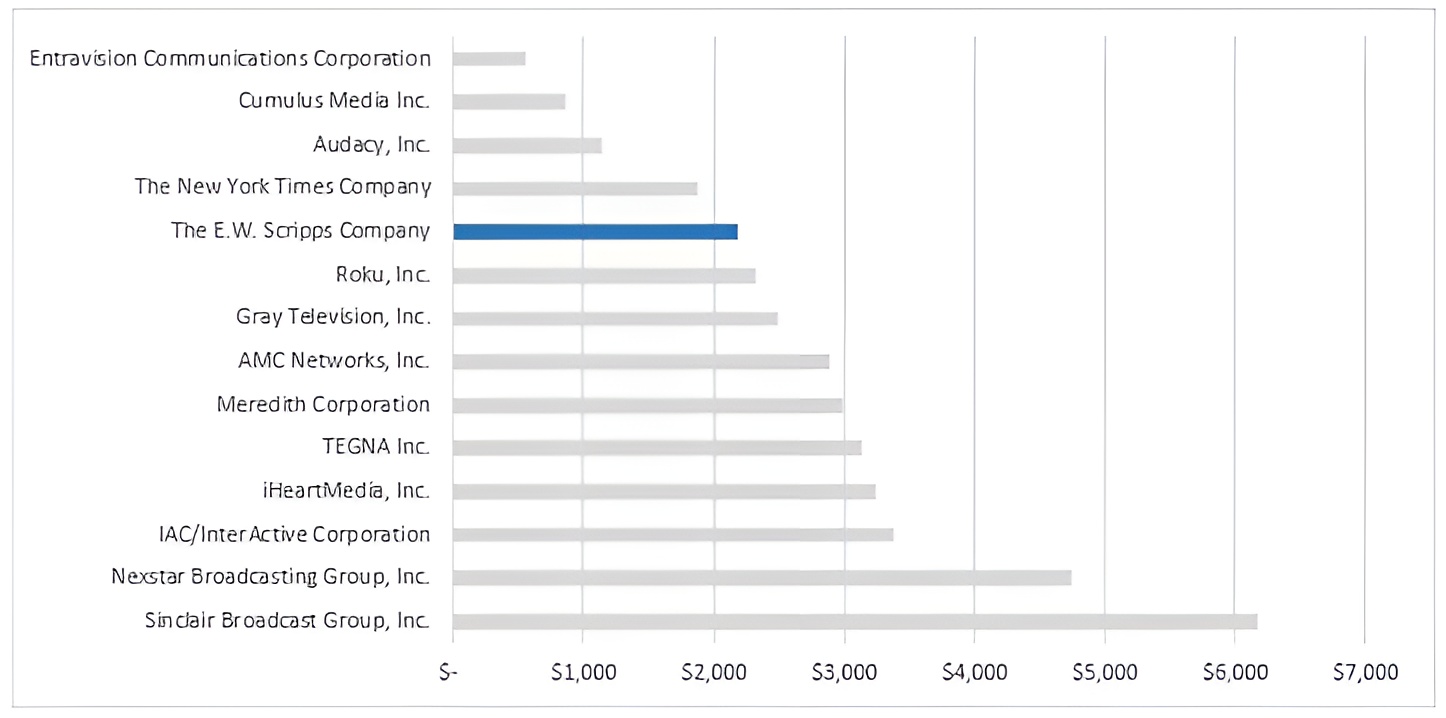Select the Audacy, Inc. bar

[527, 145]
